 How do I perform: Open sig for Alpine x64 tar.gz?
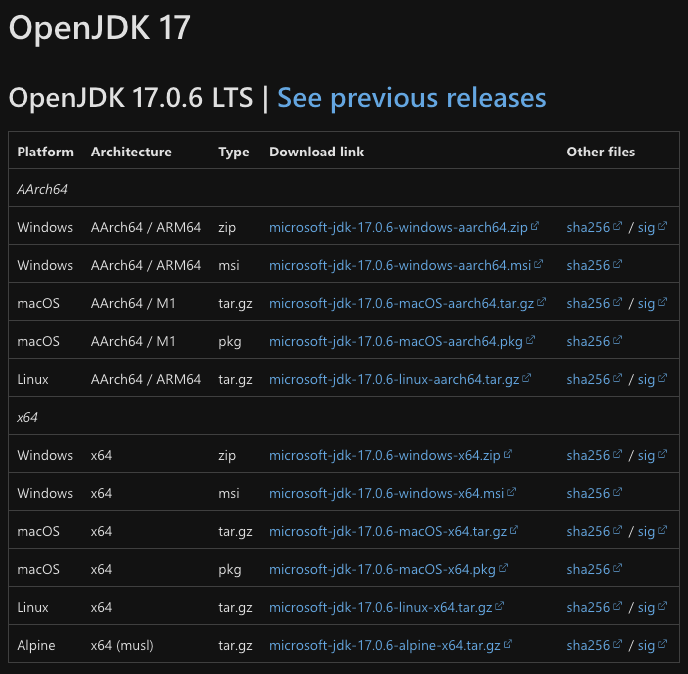pos(652,645)
